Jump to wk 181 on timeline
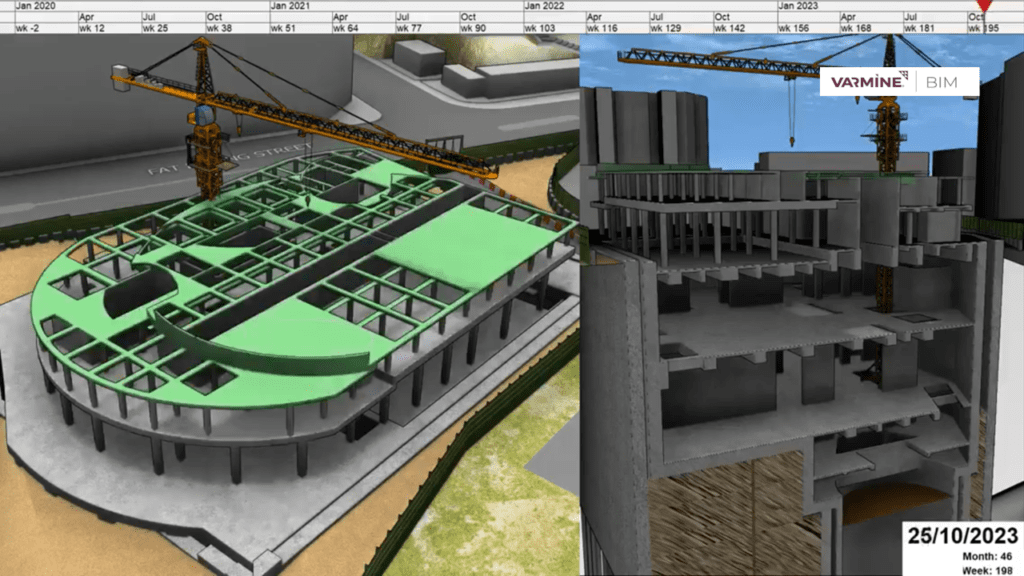1024x576 pixels. coord(921,29)
